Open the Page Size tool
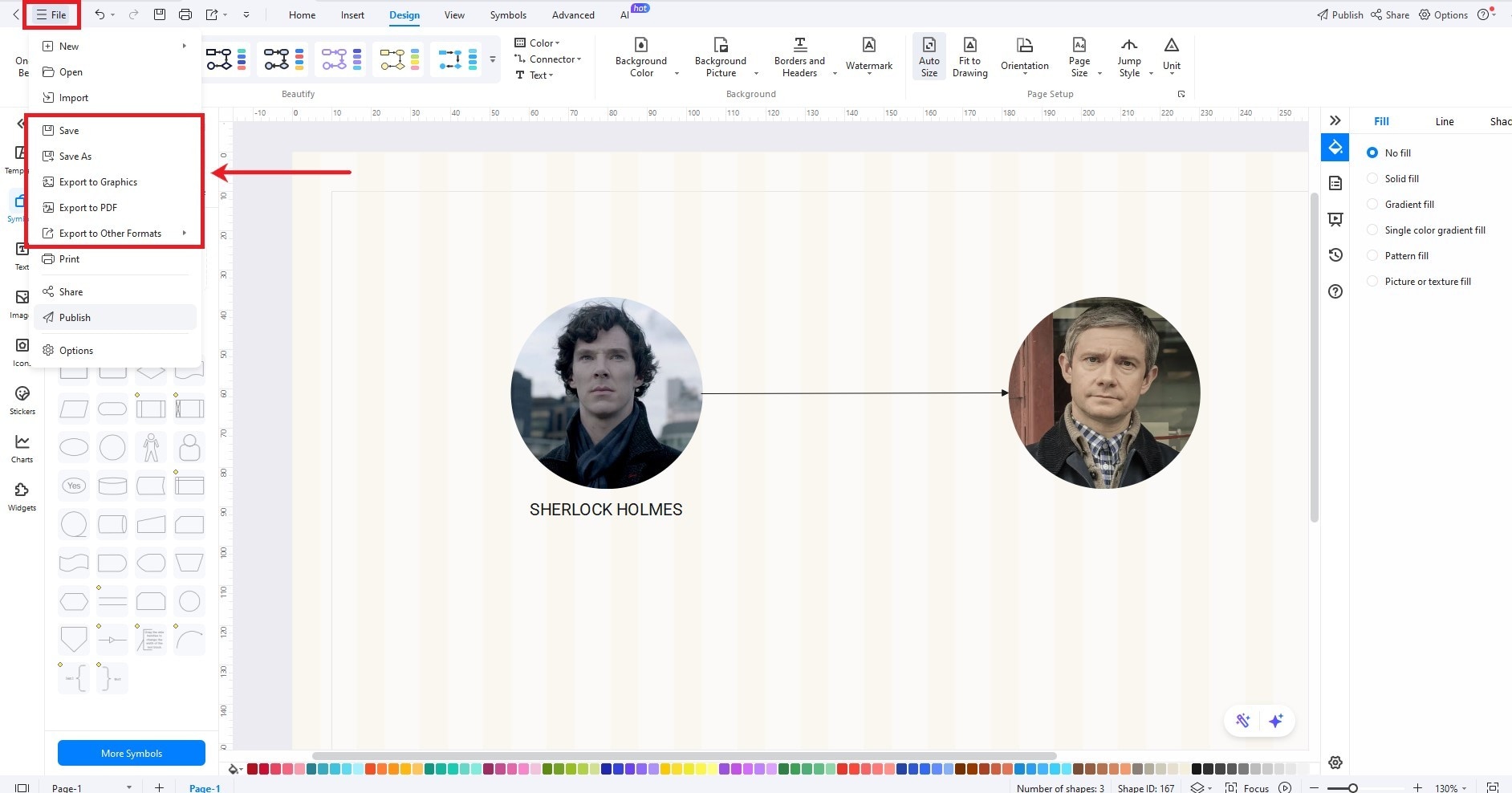 (x=1079, y=57)
